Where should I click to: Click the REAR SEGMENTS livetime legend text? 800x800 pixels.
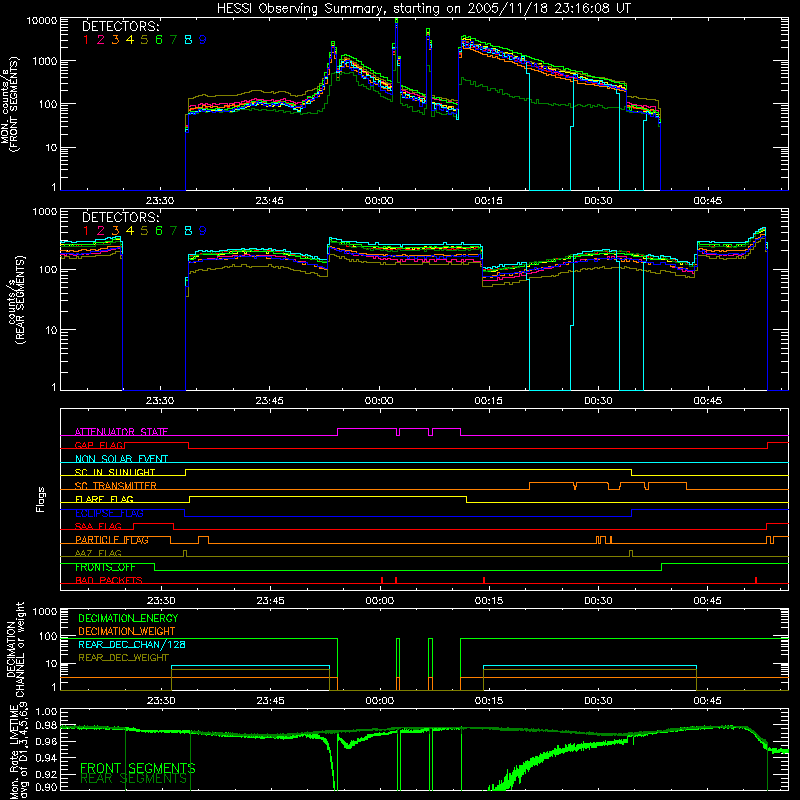tap(134, 779)
